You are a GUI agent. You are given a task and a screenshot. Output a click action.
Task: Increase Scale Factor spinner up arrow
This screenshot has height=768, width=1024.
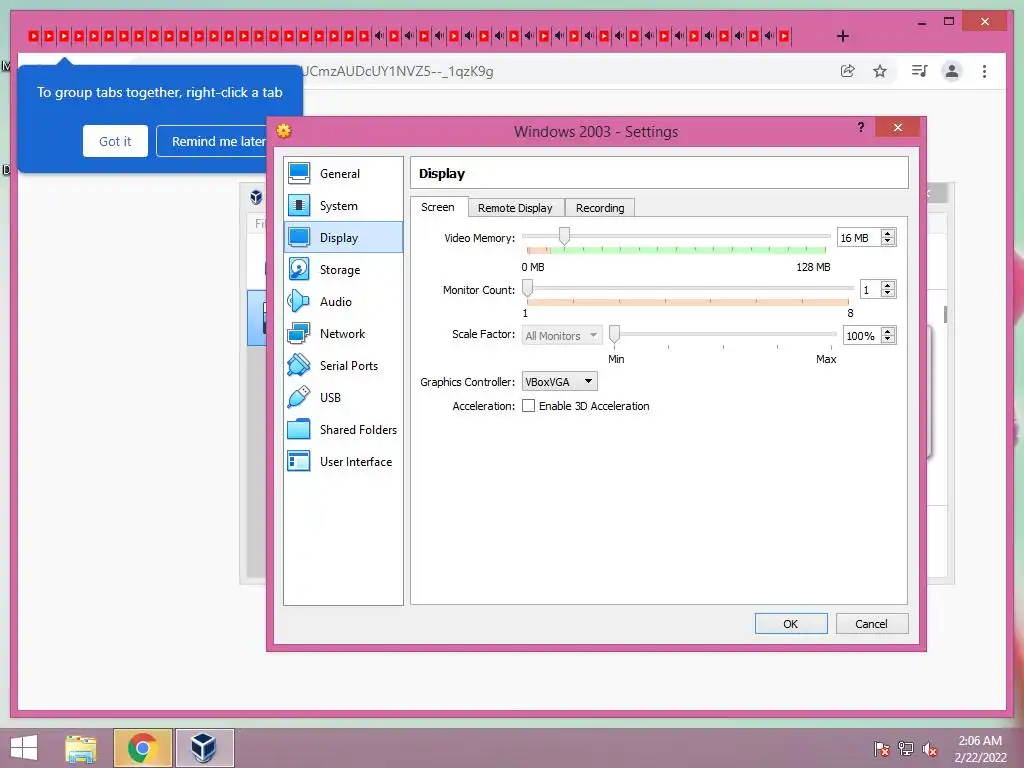click(x=888, y=331)
